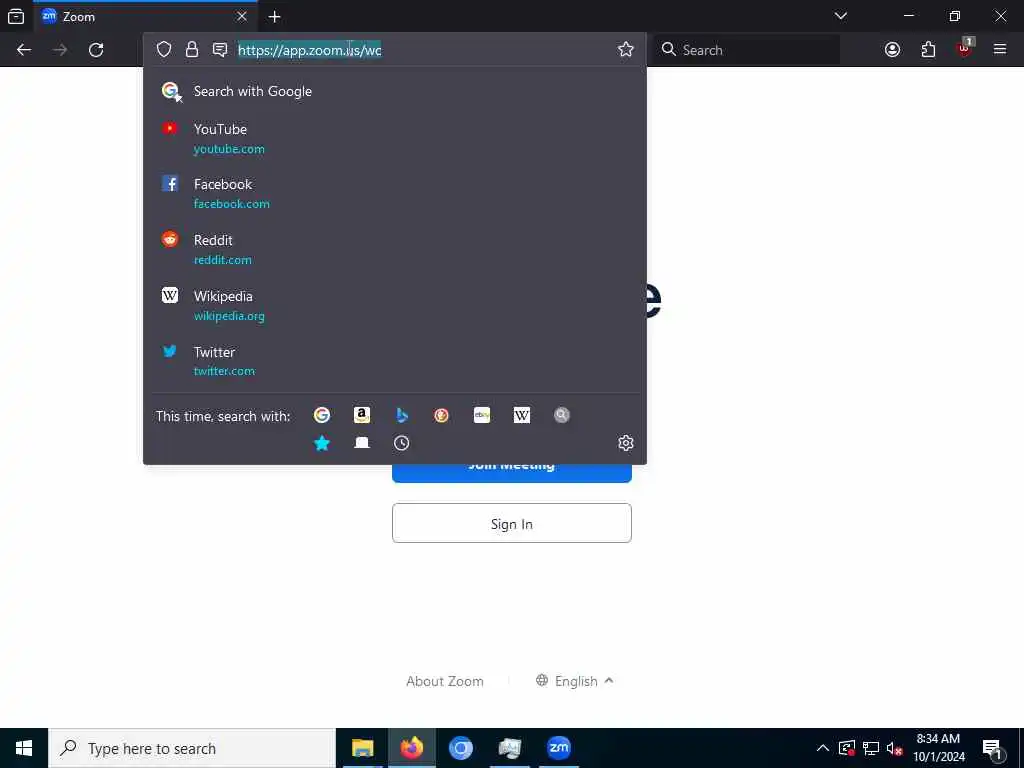The width and height of the screenshot is (1024, 768).
Task: Open the About Zoom link
Action: pyautogui.click(x=445, y=681)
